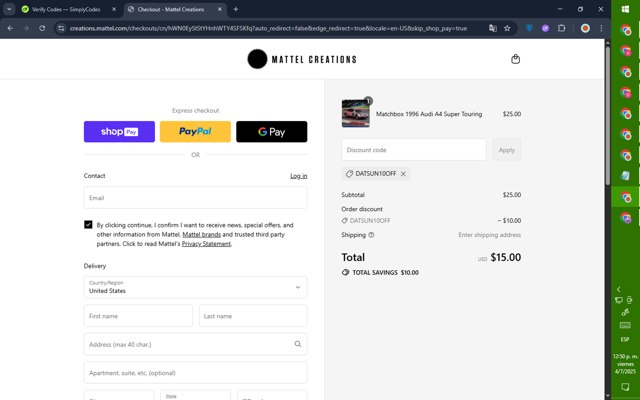This screenshot has height=400, width=640.
Task: Open the tab search dropdown arrow
Action: click(x=9, y=9)
